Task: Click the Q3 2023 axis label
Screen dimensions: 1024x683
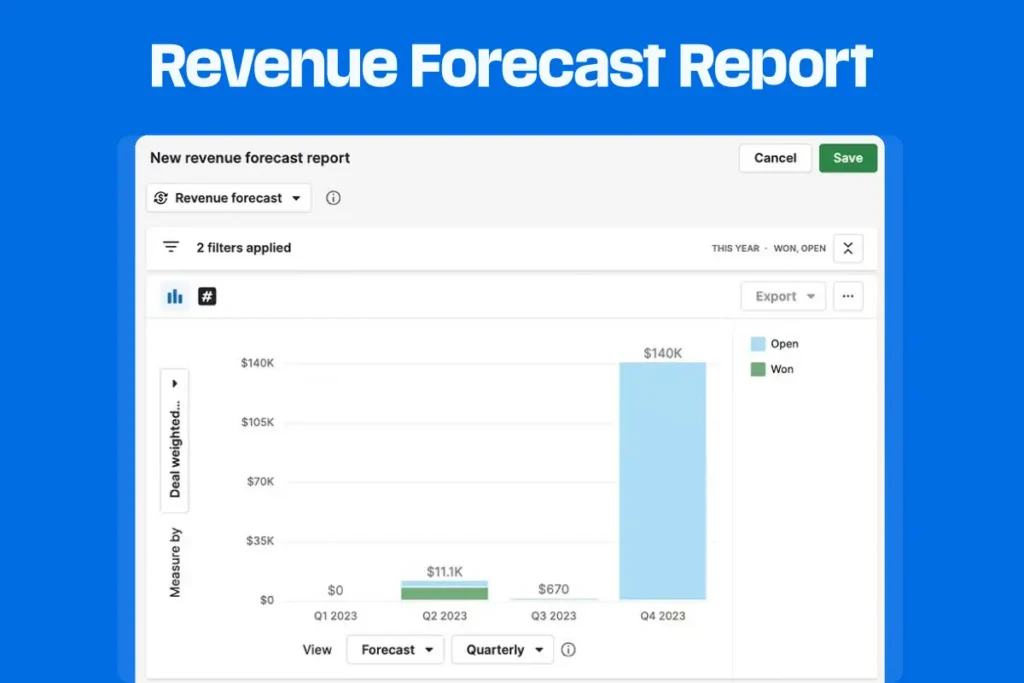Action: coord(553,616)
